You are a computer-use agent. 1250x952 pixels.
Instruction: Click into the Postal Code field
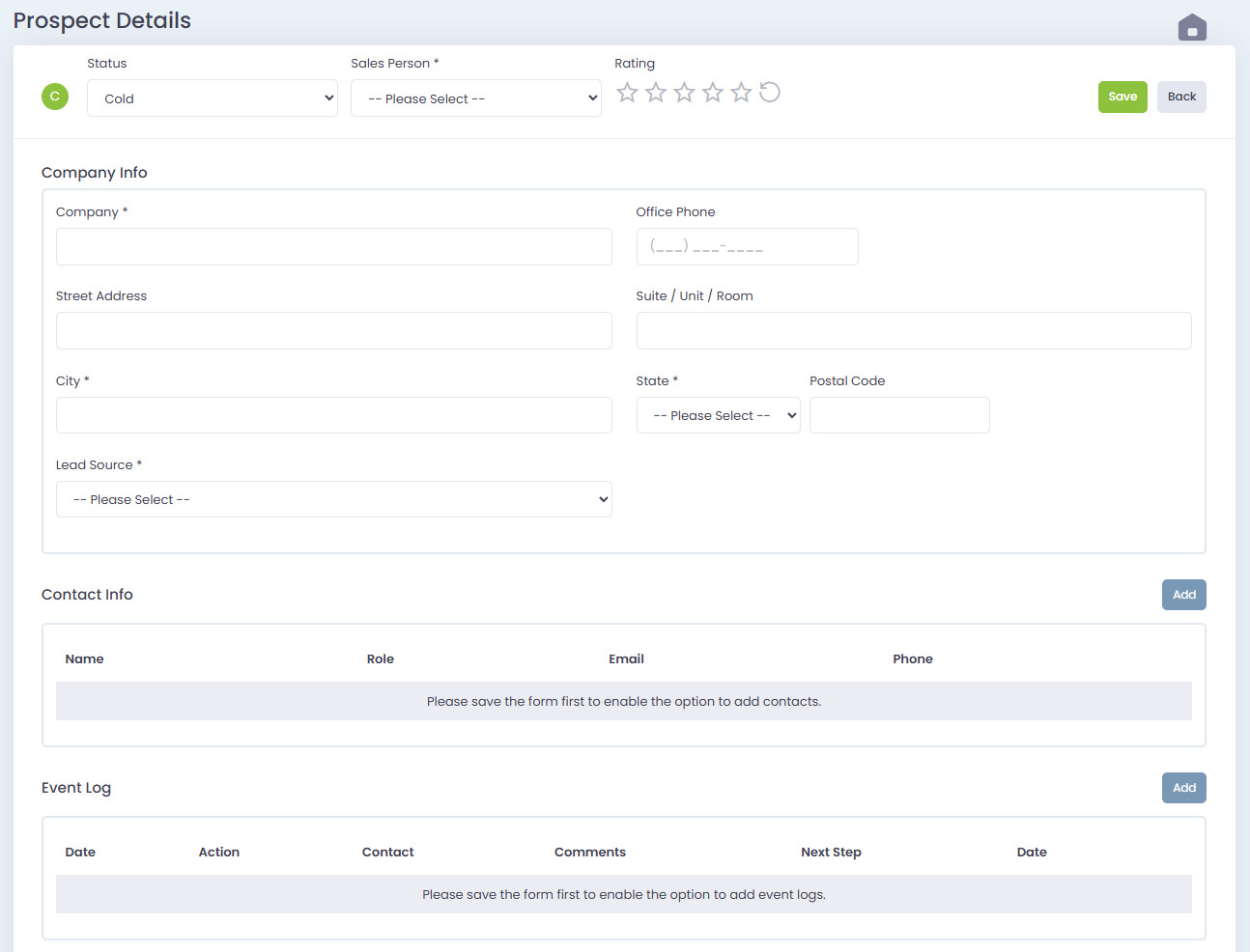[x=898, y=415]
